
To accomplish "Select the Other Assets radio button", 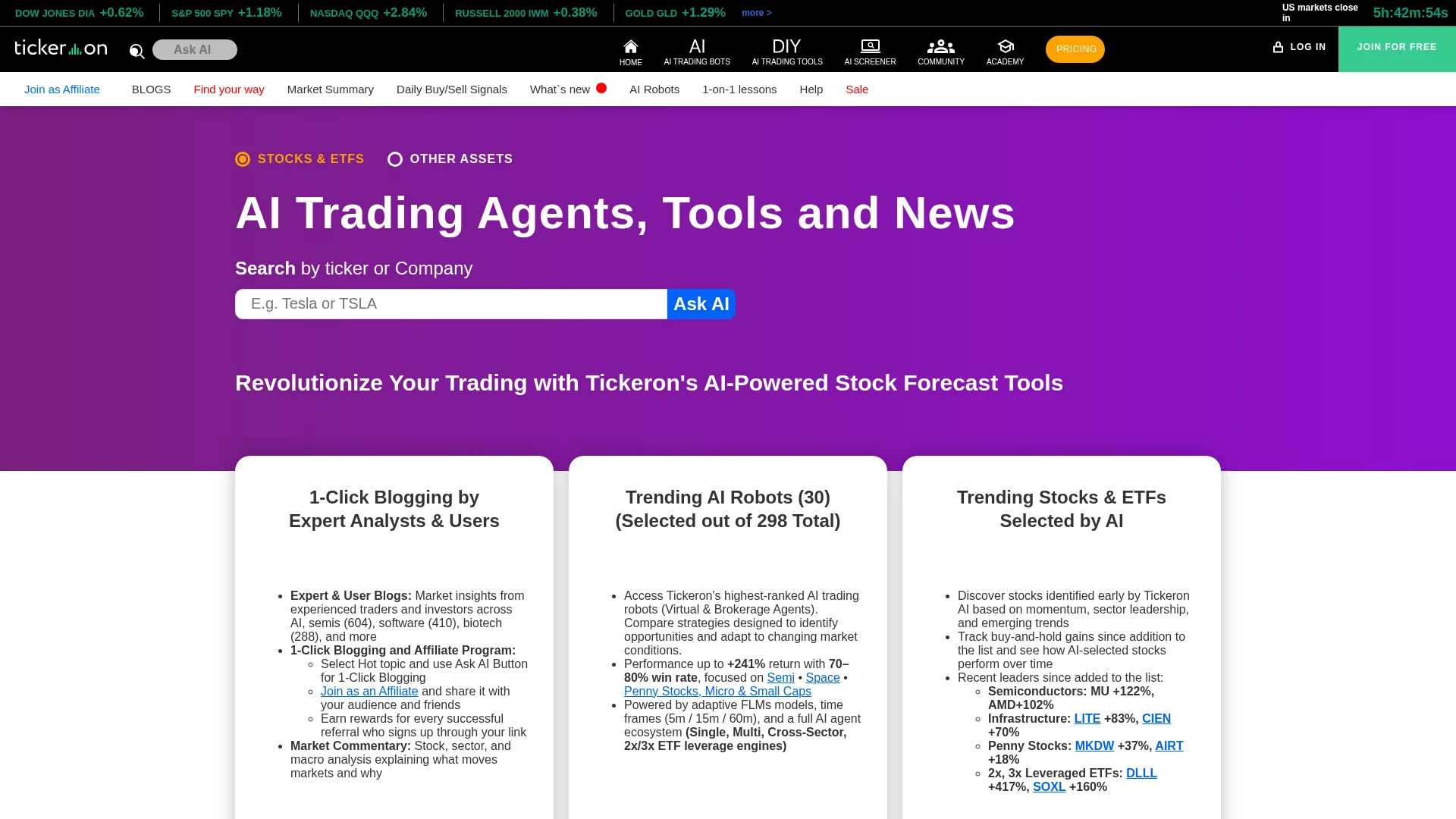I will point(395,159).
